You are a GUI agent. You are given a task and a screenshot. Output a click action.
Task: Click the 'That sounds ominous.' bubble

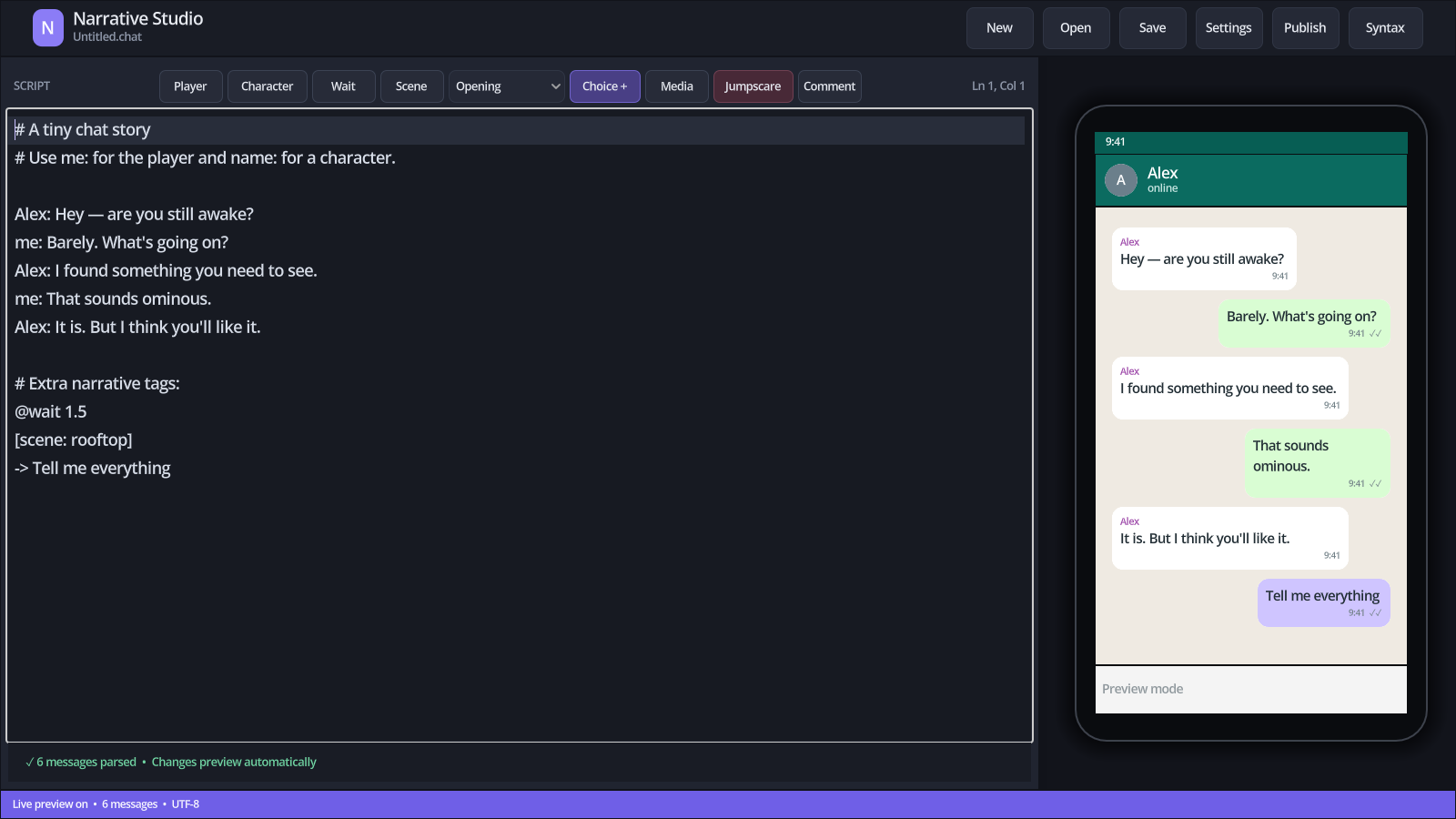point(1317,463)
